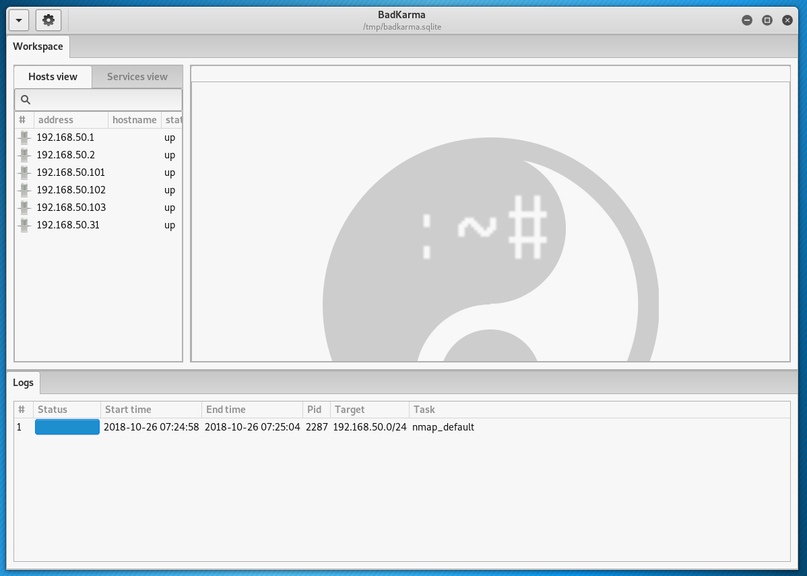
Task: Click the magnifier icon in the search box
Action: [x=26, y=100]
